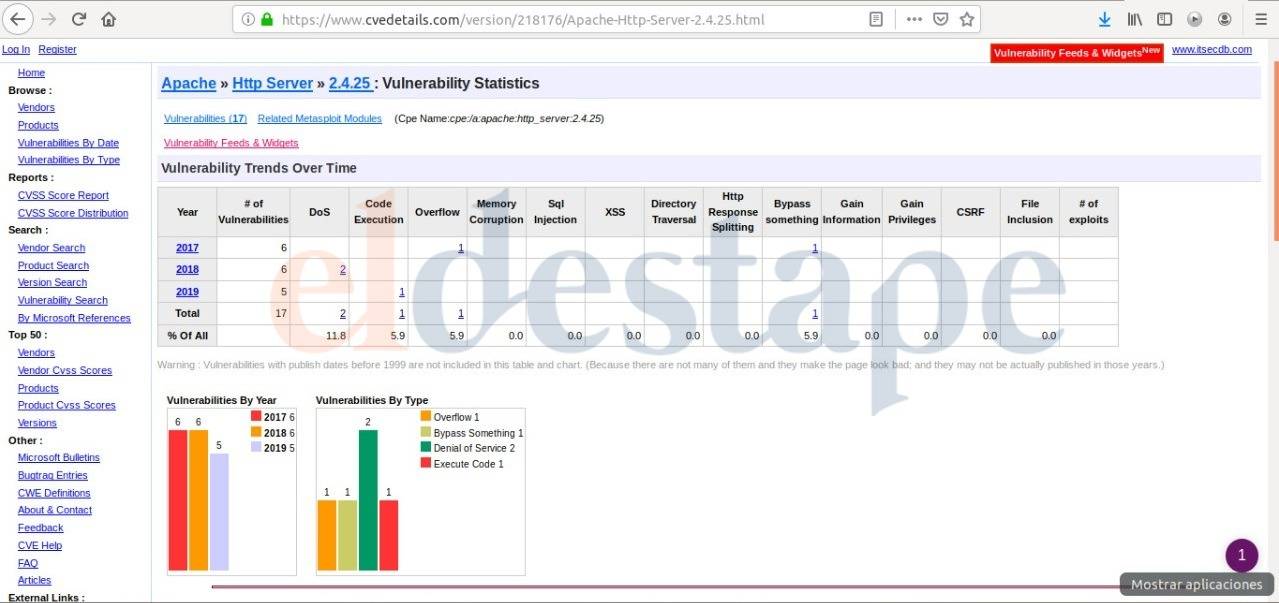Open the 2019 year row link
This screenshot has width=1279, height=603.
(187, 292)
